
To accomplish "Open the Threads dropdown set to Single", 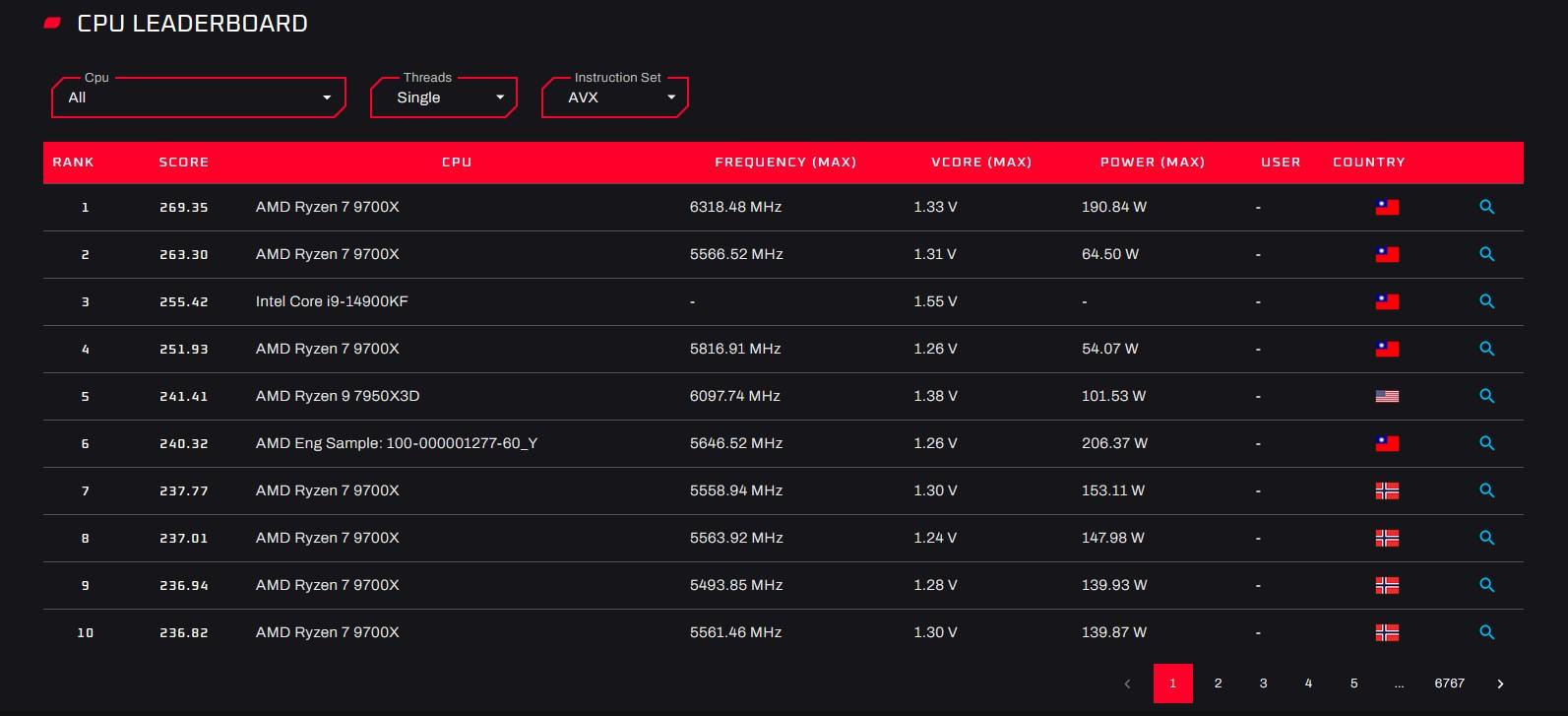I will click(x=443, y=98).
